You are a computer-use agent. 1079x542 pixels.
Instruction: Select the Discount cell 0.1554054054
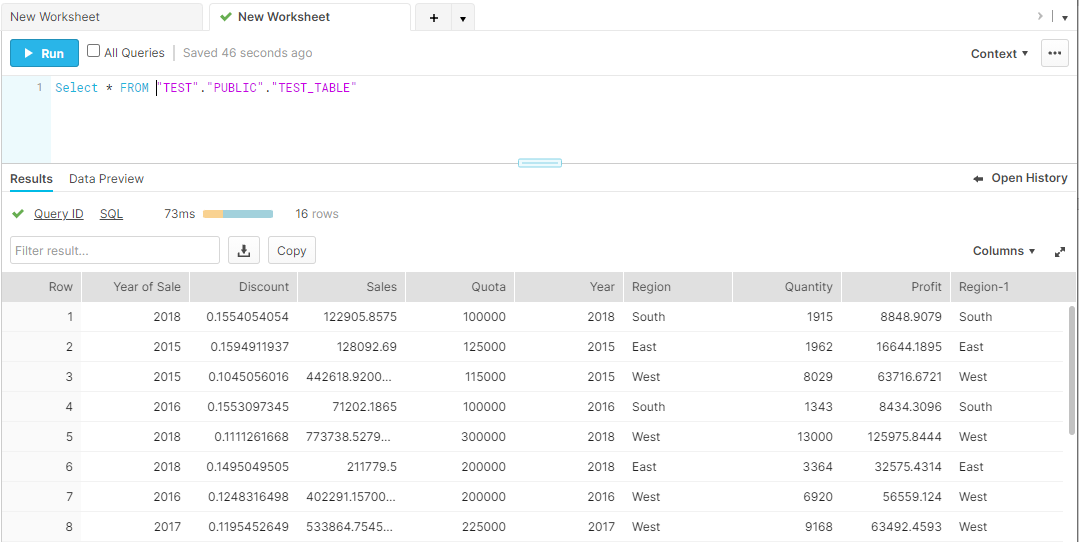point(244,317)
